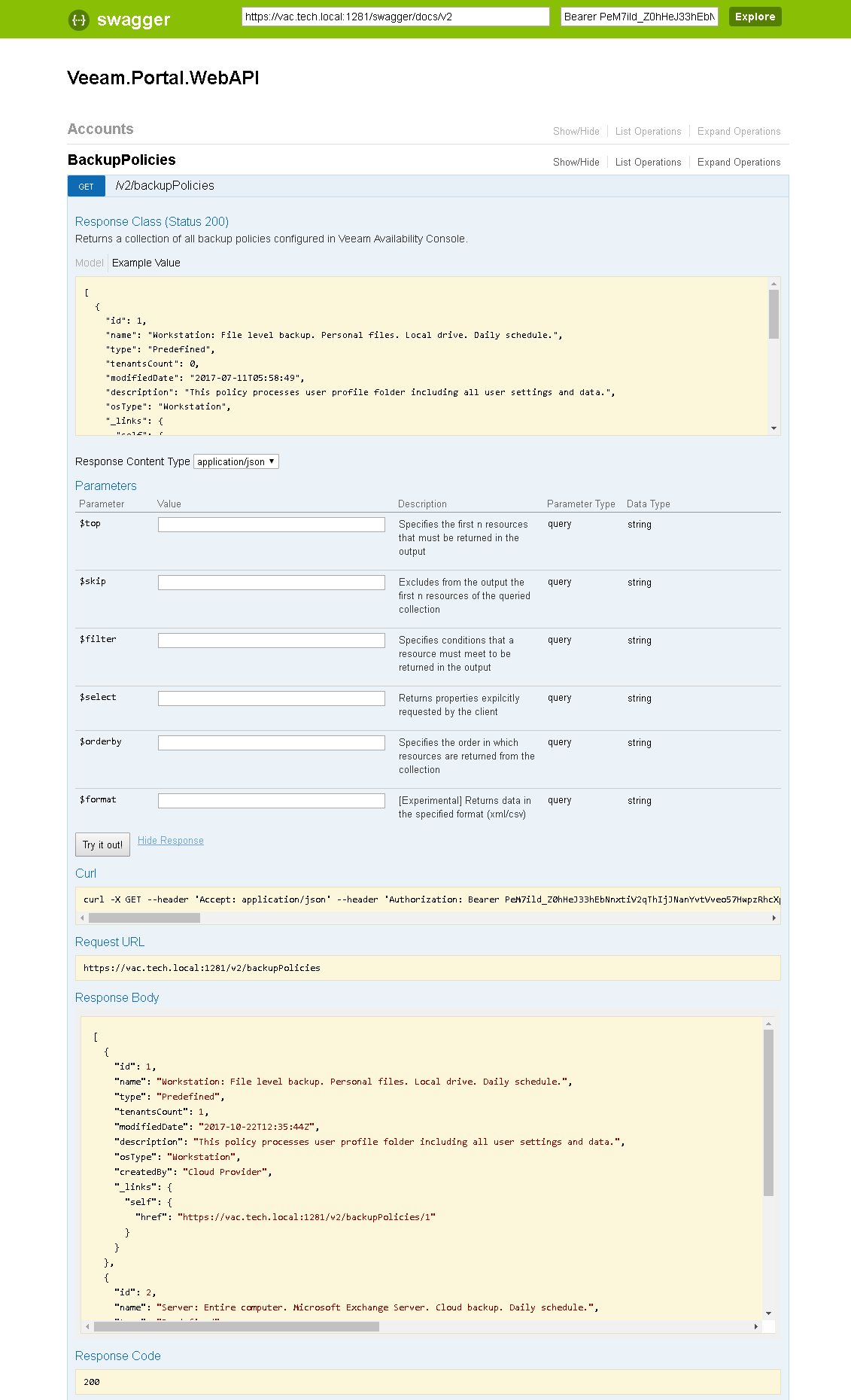Image resolution: width=851 pixels, height=1400 pixels.
Task: Click the $top value field
Action: (271, 525)
